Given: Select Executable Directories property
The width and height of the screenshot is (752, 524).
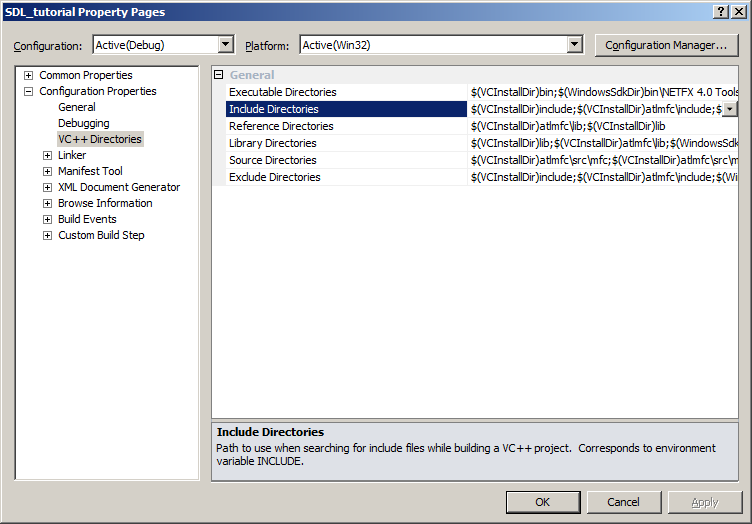Looking at the screenshot, I should [x=346, y=92].
